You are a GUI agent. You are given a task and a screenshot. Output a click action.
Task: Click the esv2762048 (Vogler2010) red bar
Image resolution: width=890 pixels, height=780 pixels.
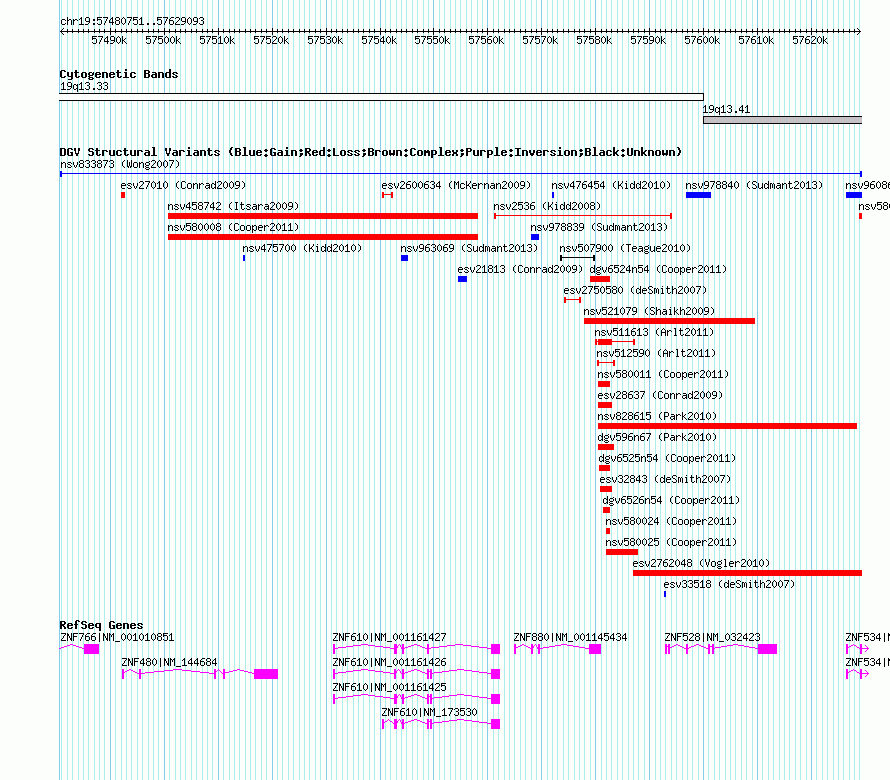point(748,573)
